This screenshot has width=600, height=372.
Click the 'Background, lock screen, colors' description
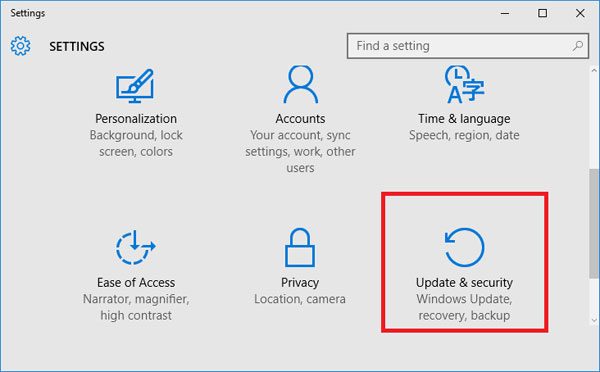(136, 144)
